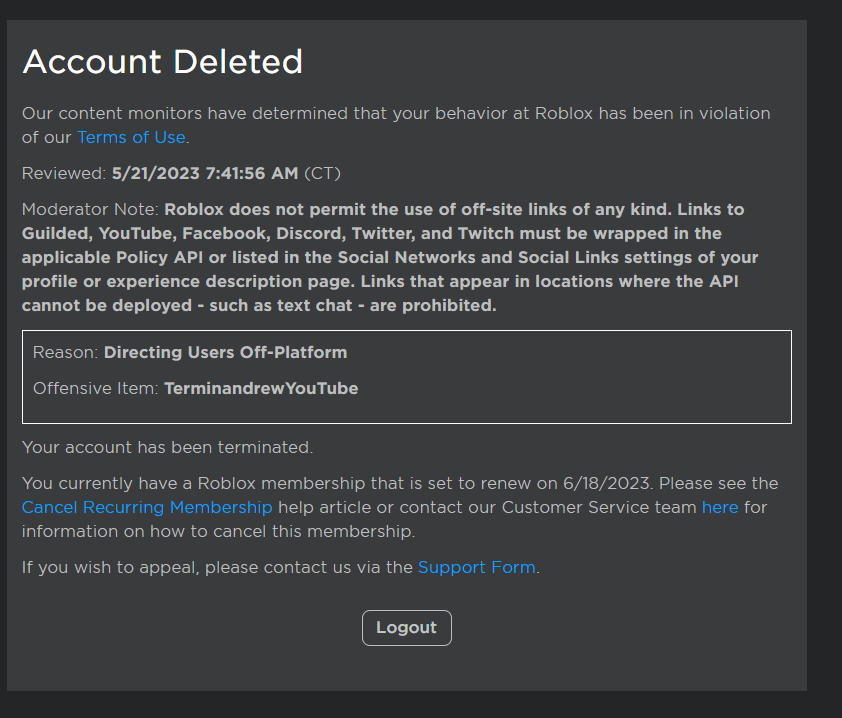This screenshot has width=842, height=718.
Task: Follow the 'here' Customer Service link
Action: pos(720,507)
